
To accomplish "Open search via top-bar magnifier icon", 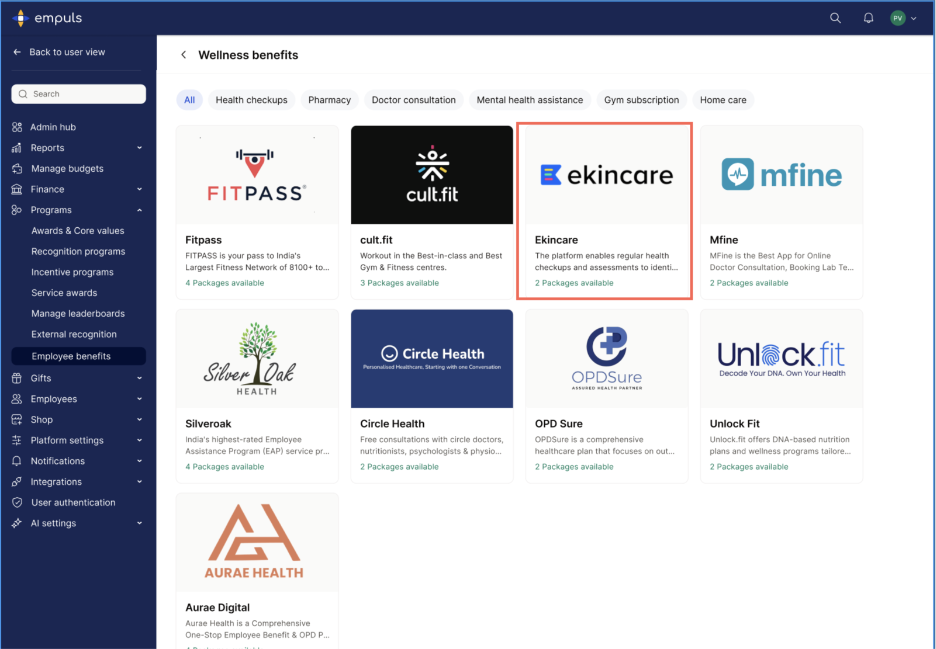I will [x=835, y=18].
